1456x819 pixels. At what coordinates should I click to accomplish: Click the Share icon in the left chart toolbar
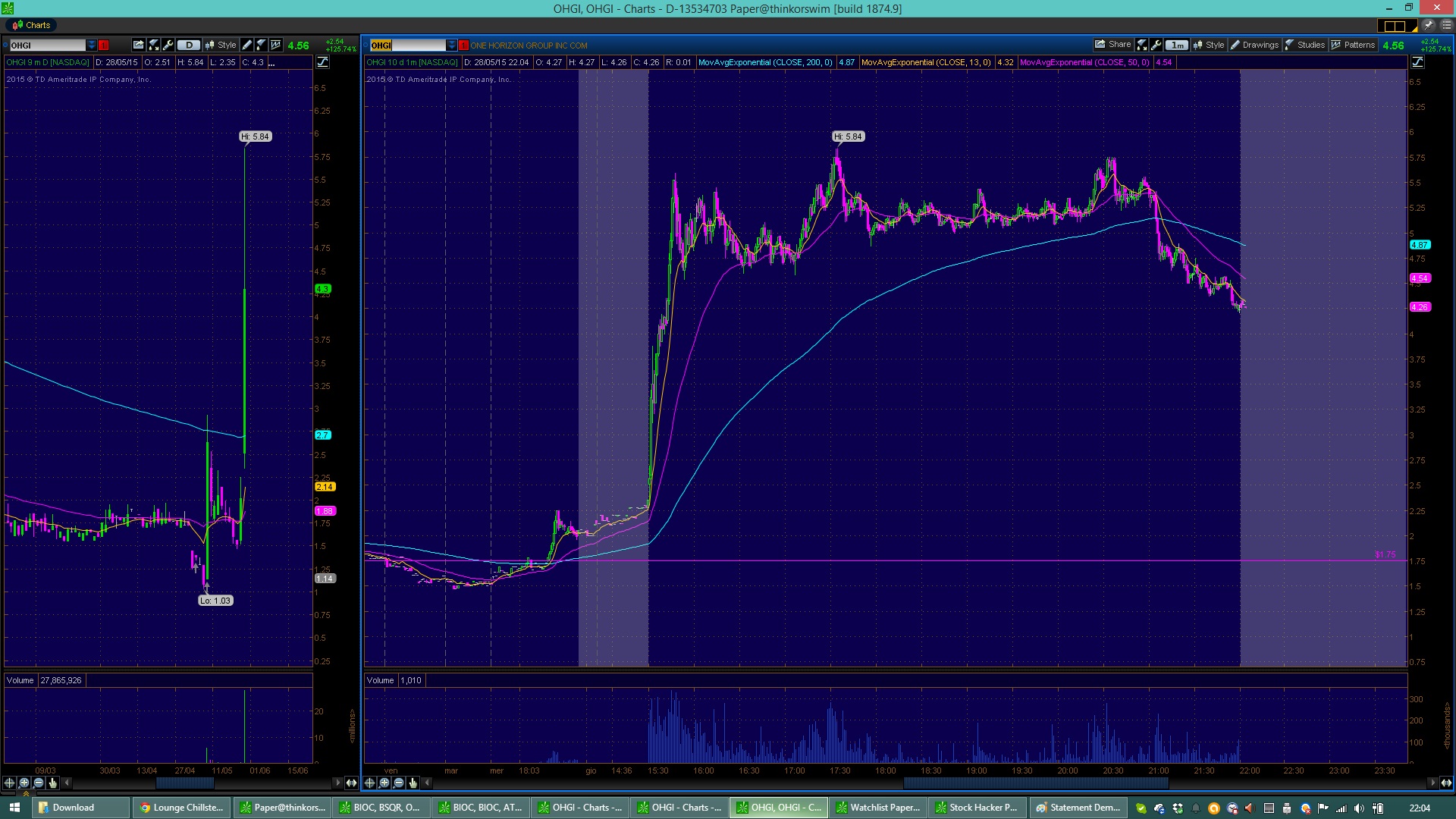[138, 45]
